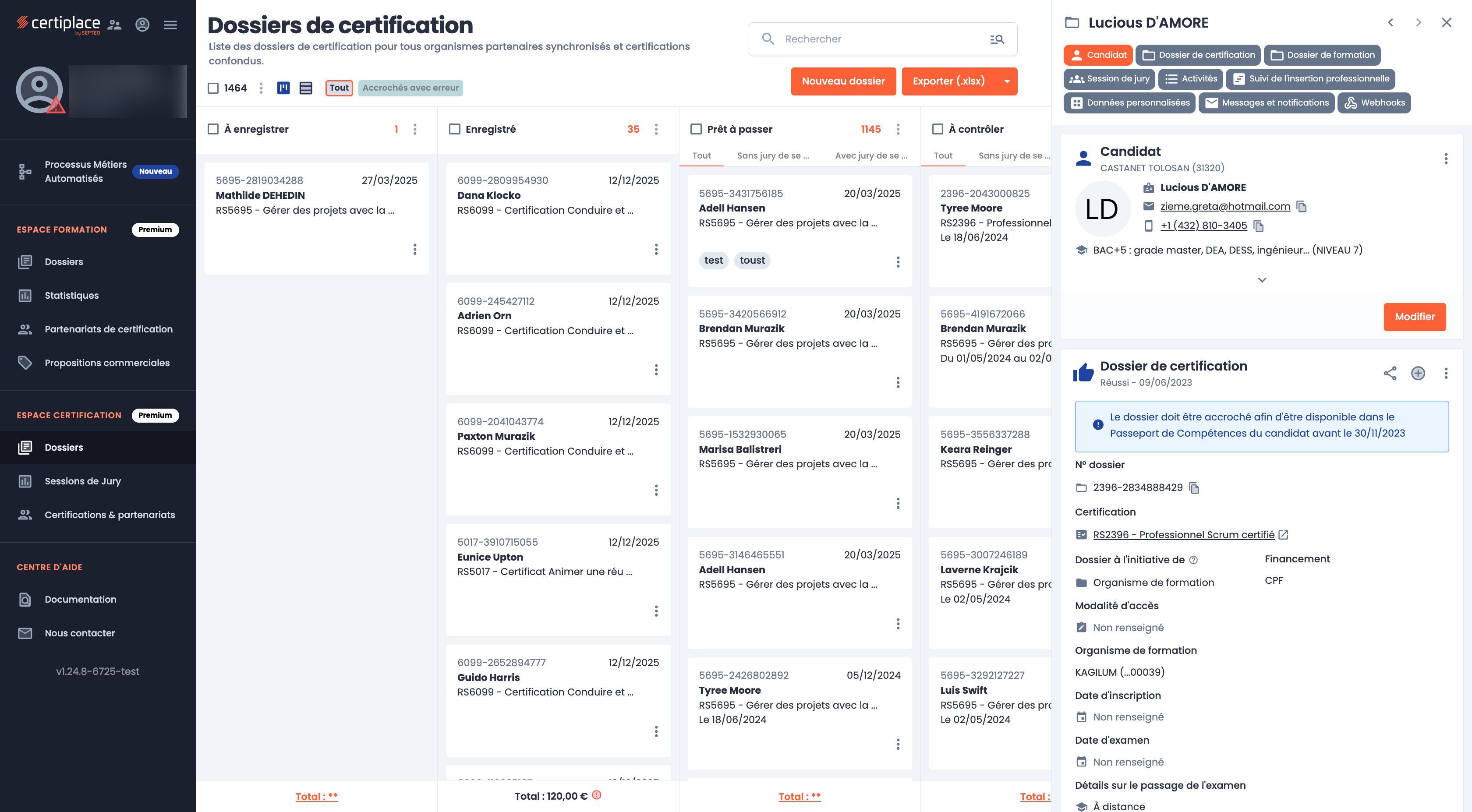Click the Nouveau dossier button

coord(843,81)
